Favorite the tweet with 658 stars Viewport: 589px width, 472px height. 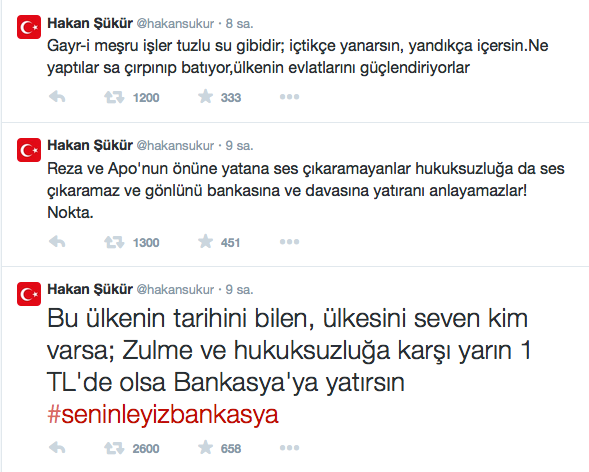205,447
